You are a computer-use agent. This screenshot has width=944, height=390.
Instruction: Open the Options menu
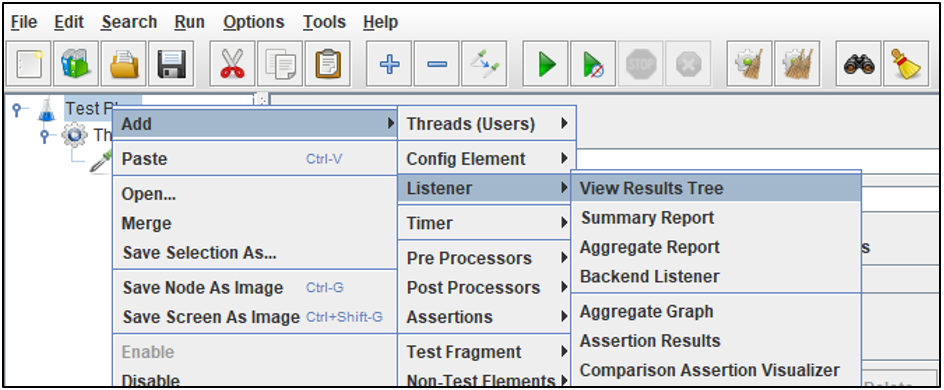click(x=253, y=22)
